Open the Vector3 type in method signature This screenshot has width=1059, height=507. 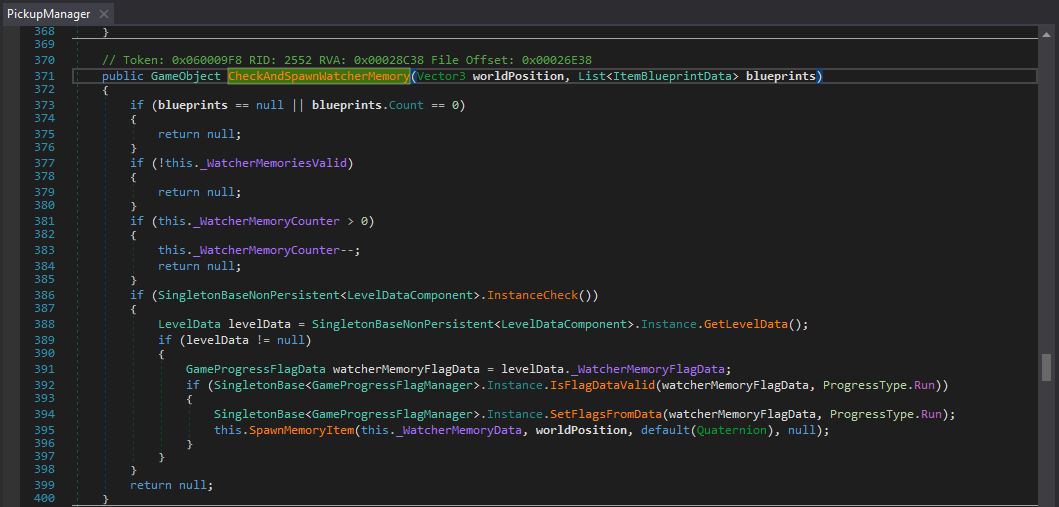(441, 76)
